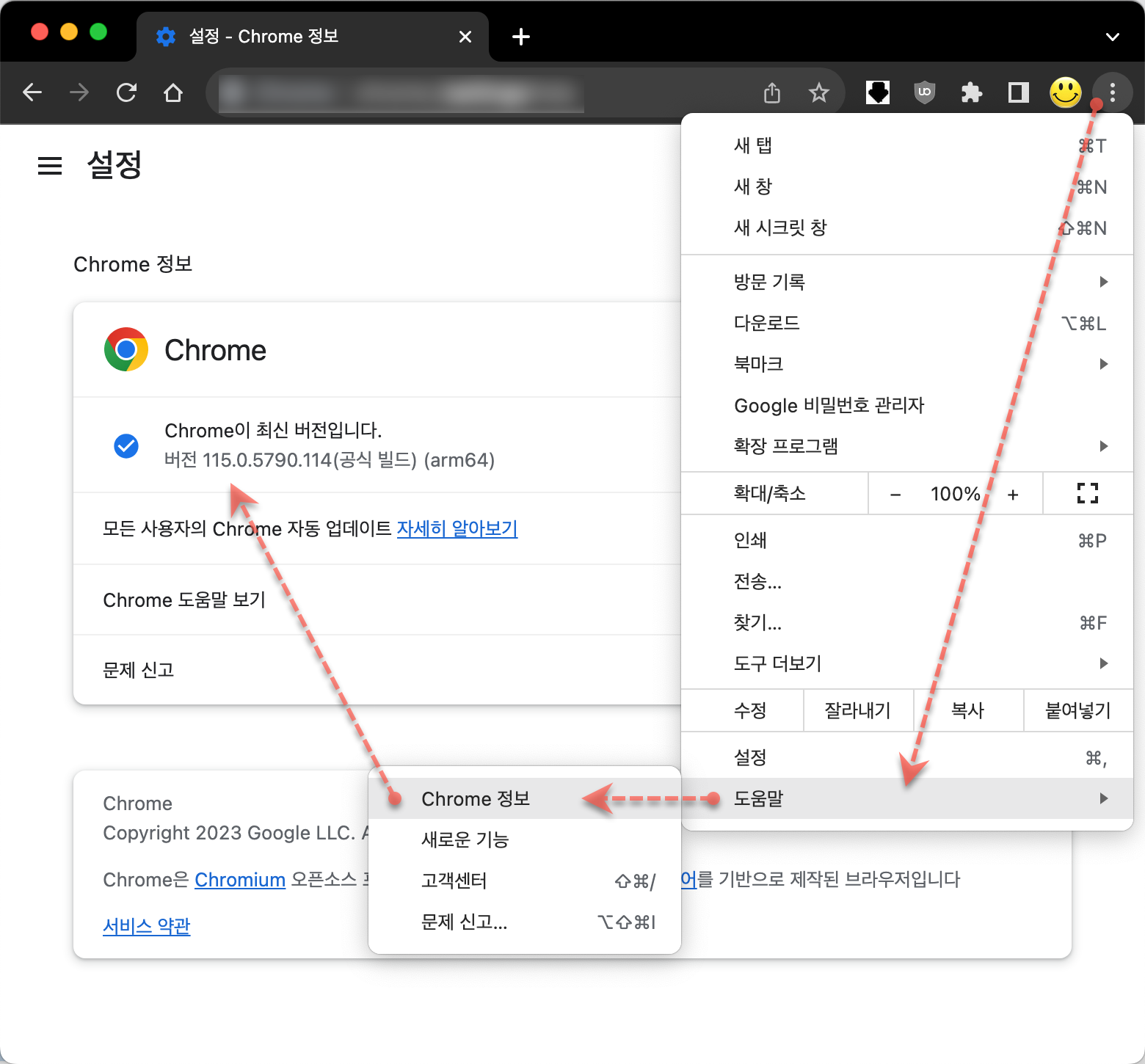Decrease zoom with minus button
Screen dimensions: 1145x1064
pos(895,495)
